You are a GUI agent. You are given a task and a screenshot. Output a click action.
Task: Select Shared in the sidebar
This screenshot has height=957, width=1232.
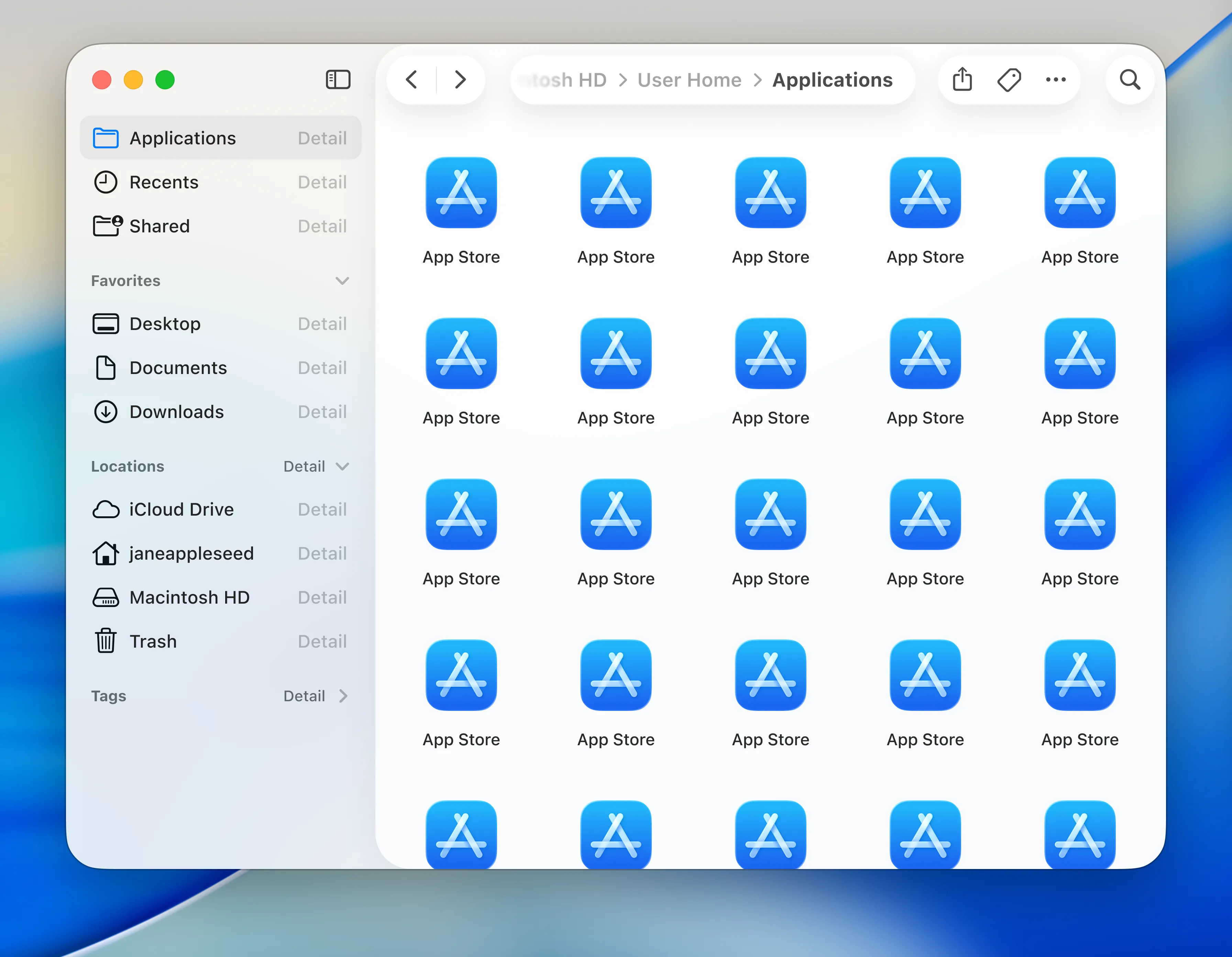coord(159,226)
